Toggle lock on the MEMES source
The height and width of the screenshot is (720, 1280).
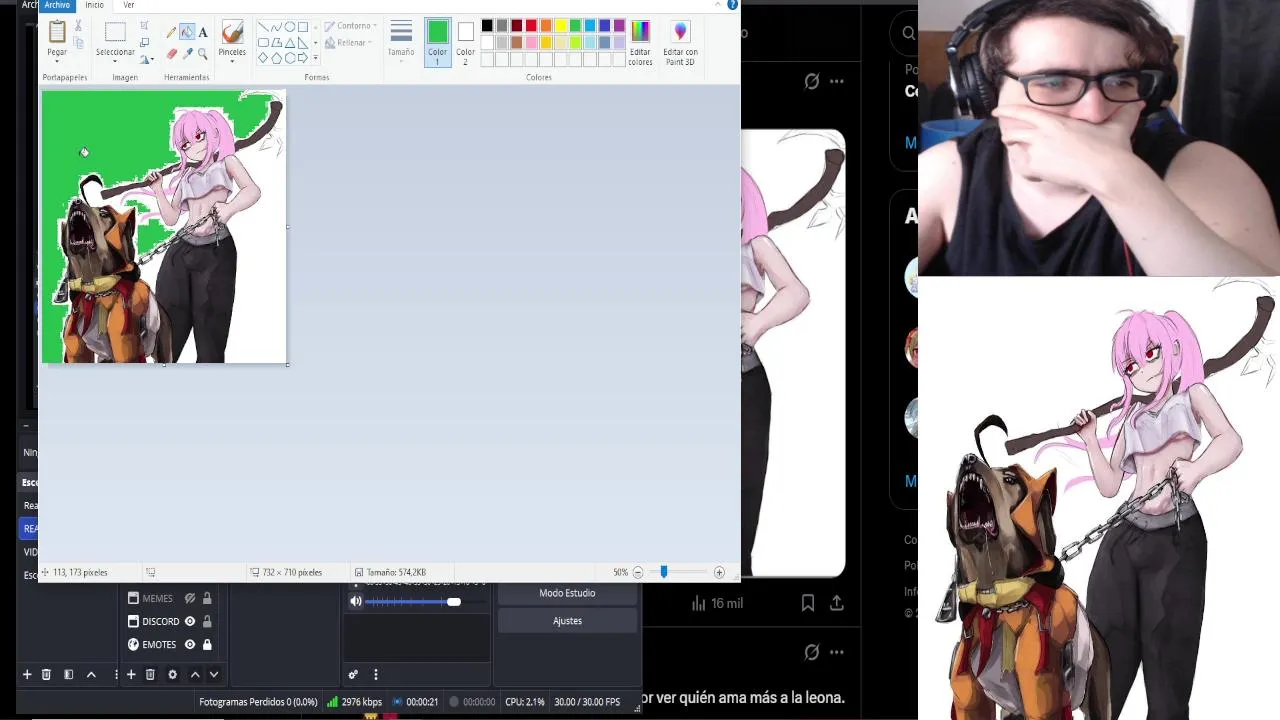[207, 598]
